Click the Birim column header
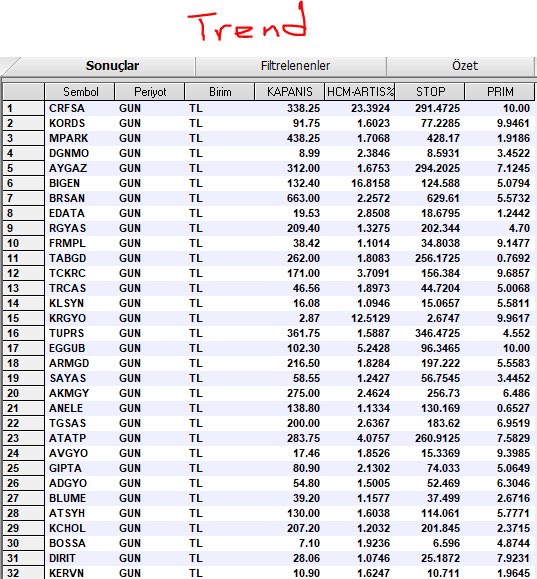The height and width of the screenshot is (579, 537). (x=220, y=92)
